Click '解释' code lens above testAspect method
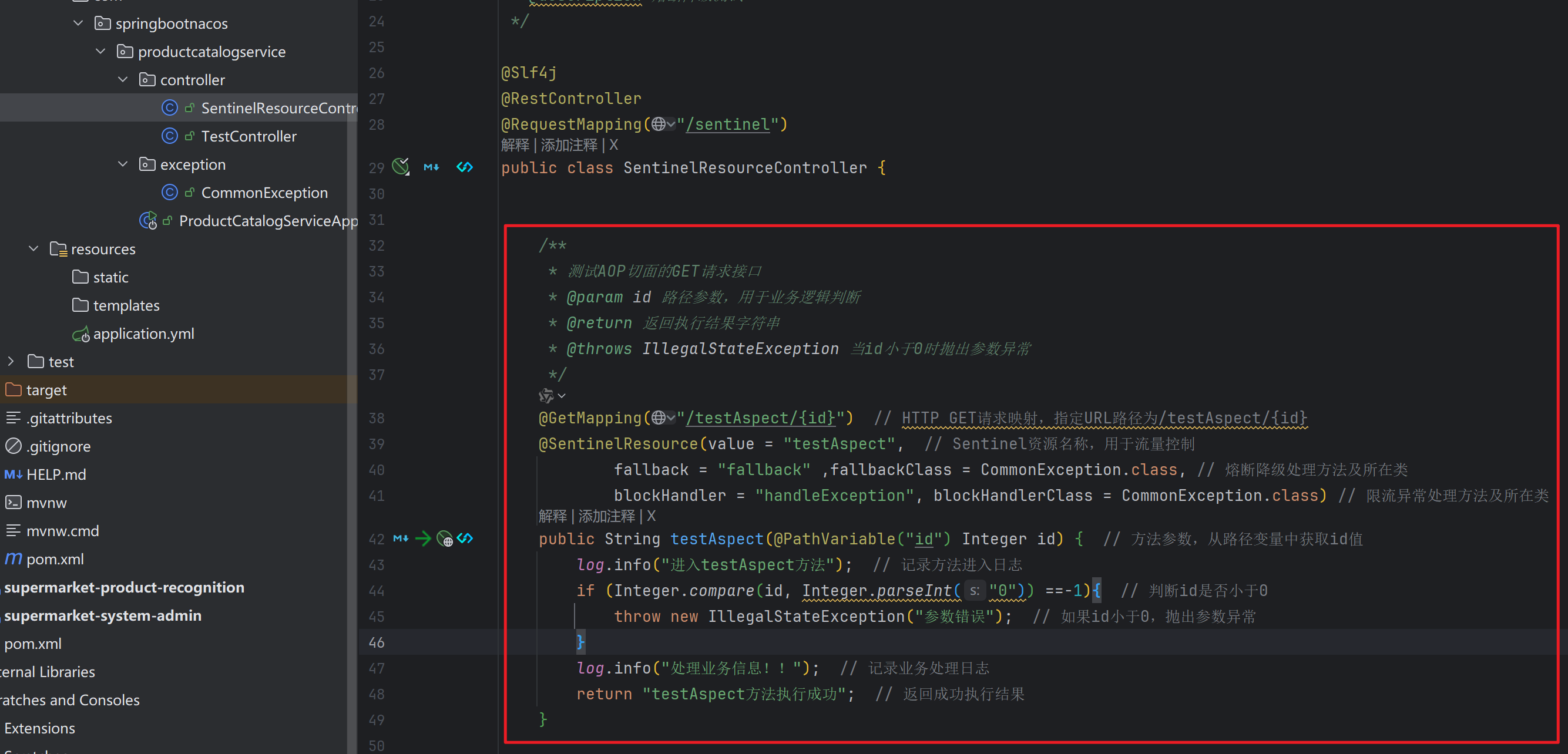Viewport: 1568px width, 754px height. pyautogui.click(x=552, y=516)
